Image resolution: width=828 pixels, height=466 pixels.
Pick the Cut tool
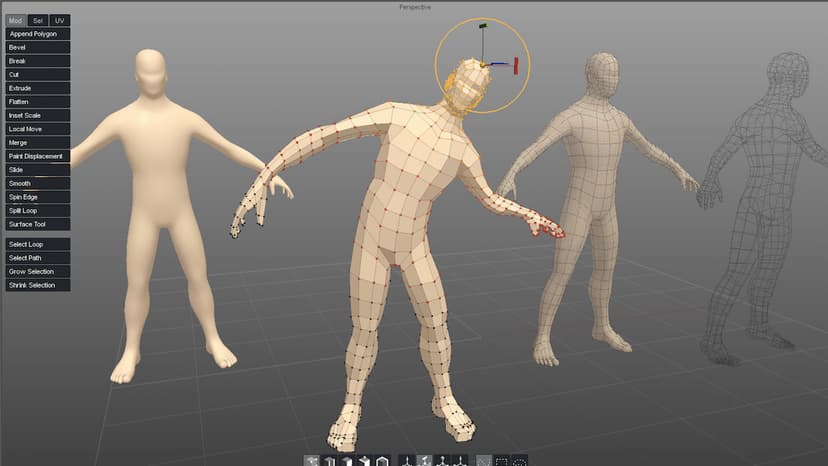pos(37,74)
